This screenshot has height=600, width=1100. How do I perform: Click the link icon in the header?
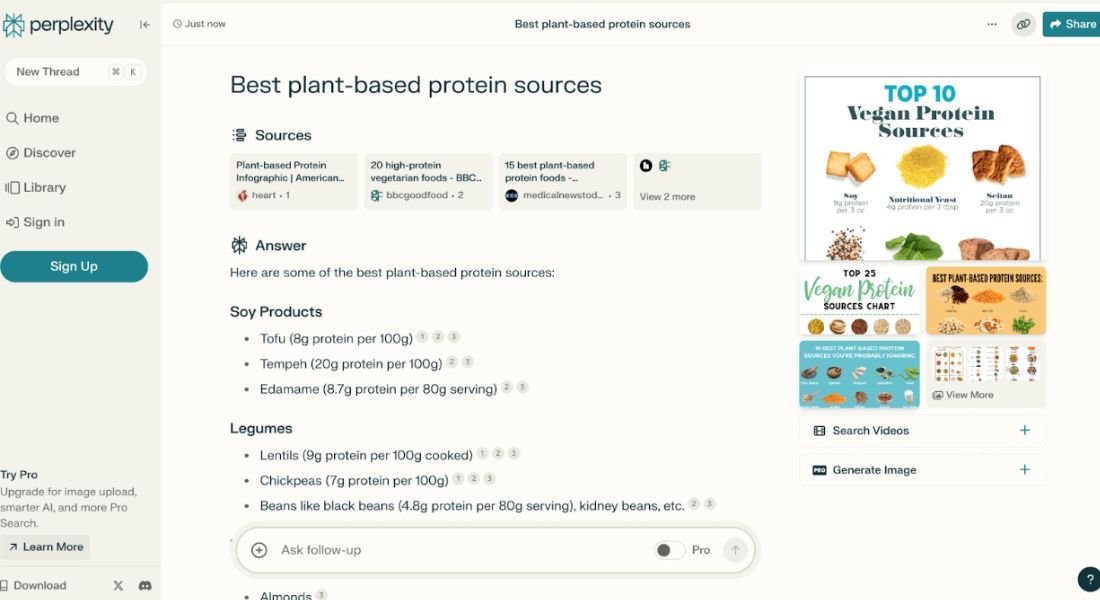pos(1023,24)
